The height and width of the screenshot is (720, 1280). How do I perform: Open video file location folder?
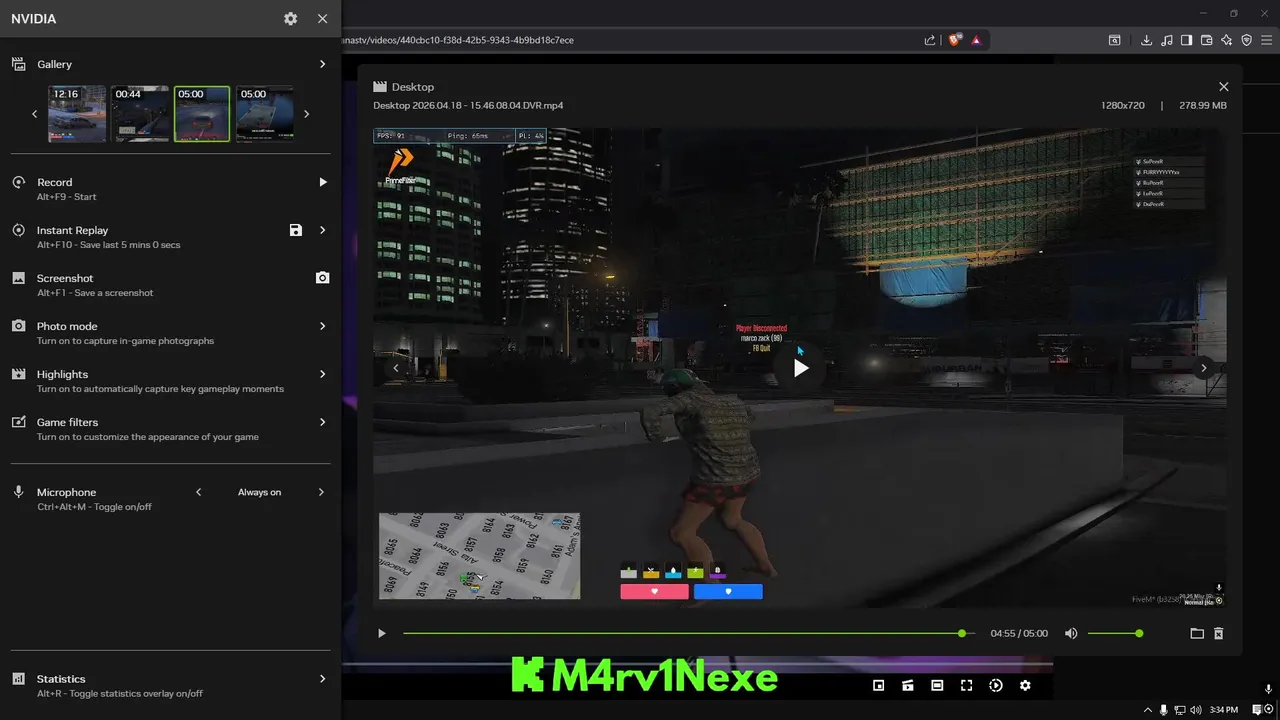click(x=1197, y=633)
